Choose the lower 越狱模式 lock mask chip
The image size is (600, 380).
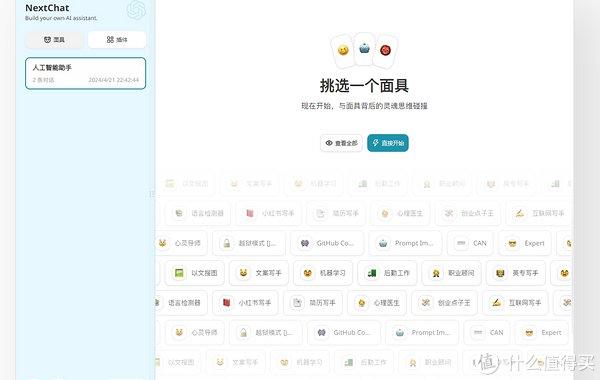[266, 333]
